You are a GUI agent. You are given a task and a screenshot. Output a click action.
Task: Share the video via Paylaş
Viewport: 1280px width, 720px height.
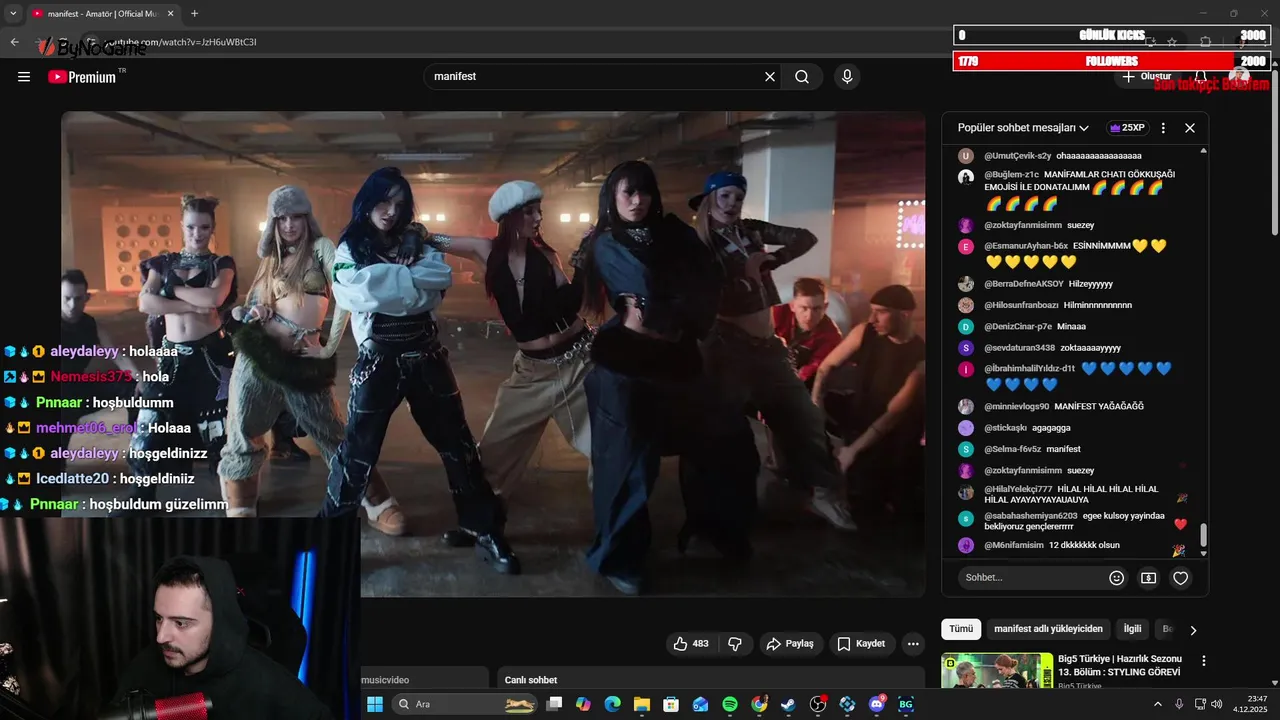(x=790, y=644)
